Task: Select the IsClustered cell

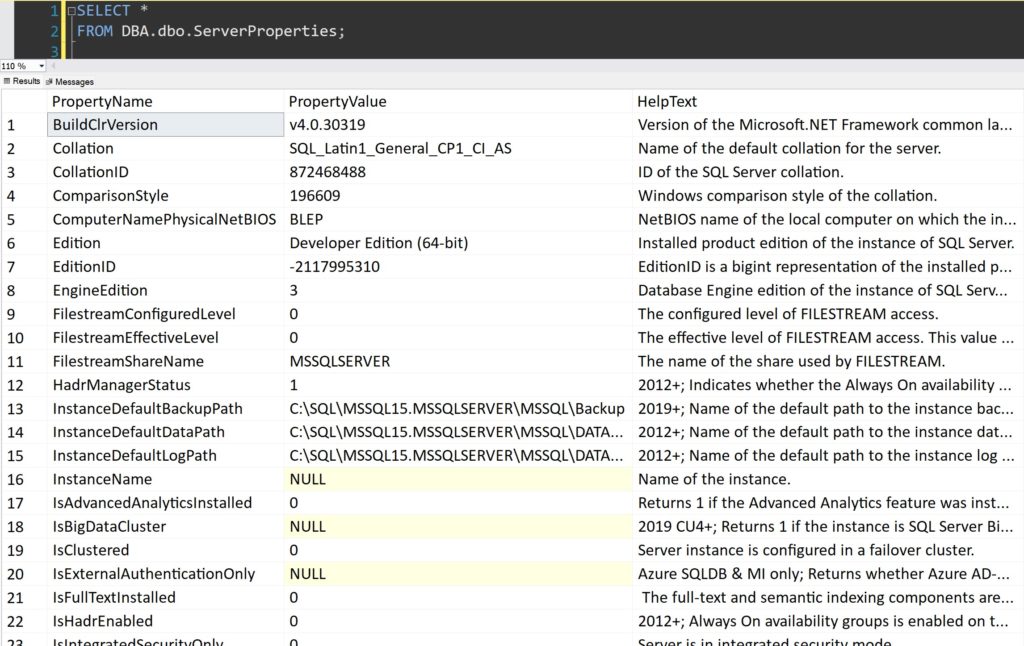Action: 166,550
